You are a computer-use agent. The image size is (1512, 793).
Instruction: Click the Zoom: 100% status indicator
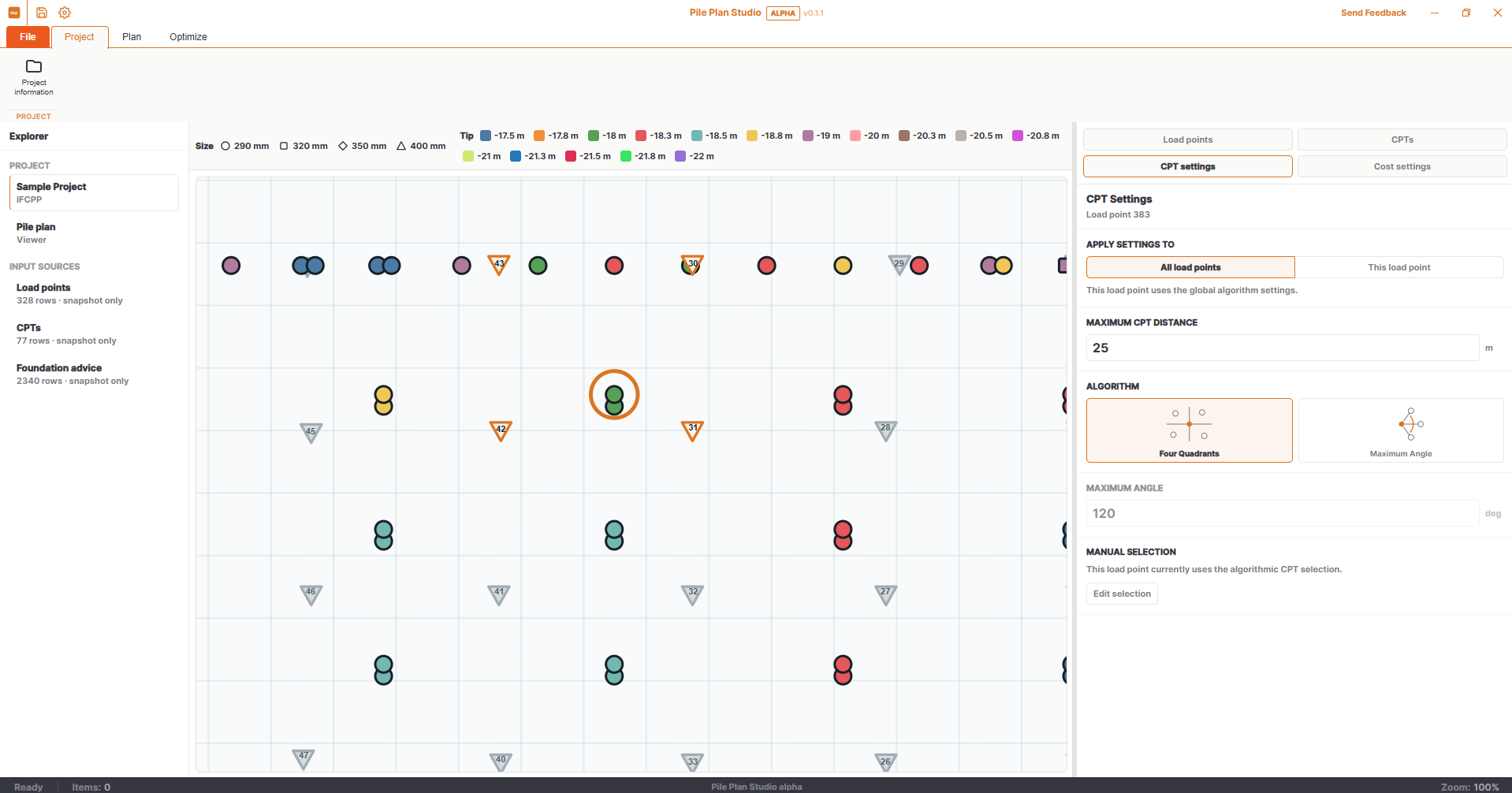coord(1469,787)
